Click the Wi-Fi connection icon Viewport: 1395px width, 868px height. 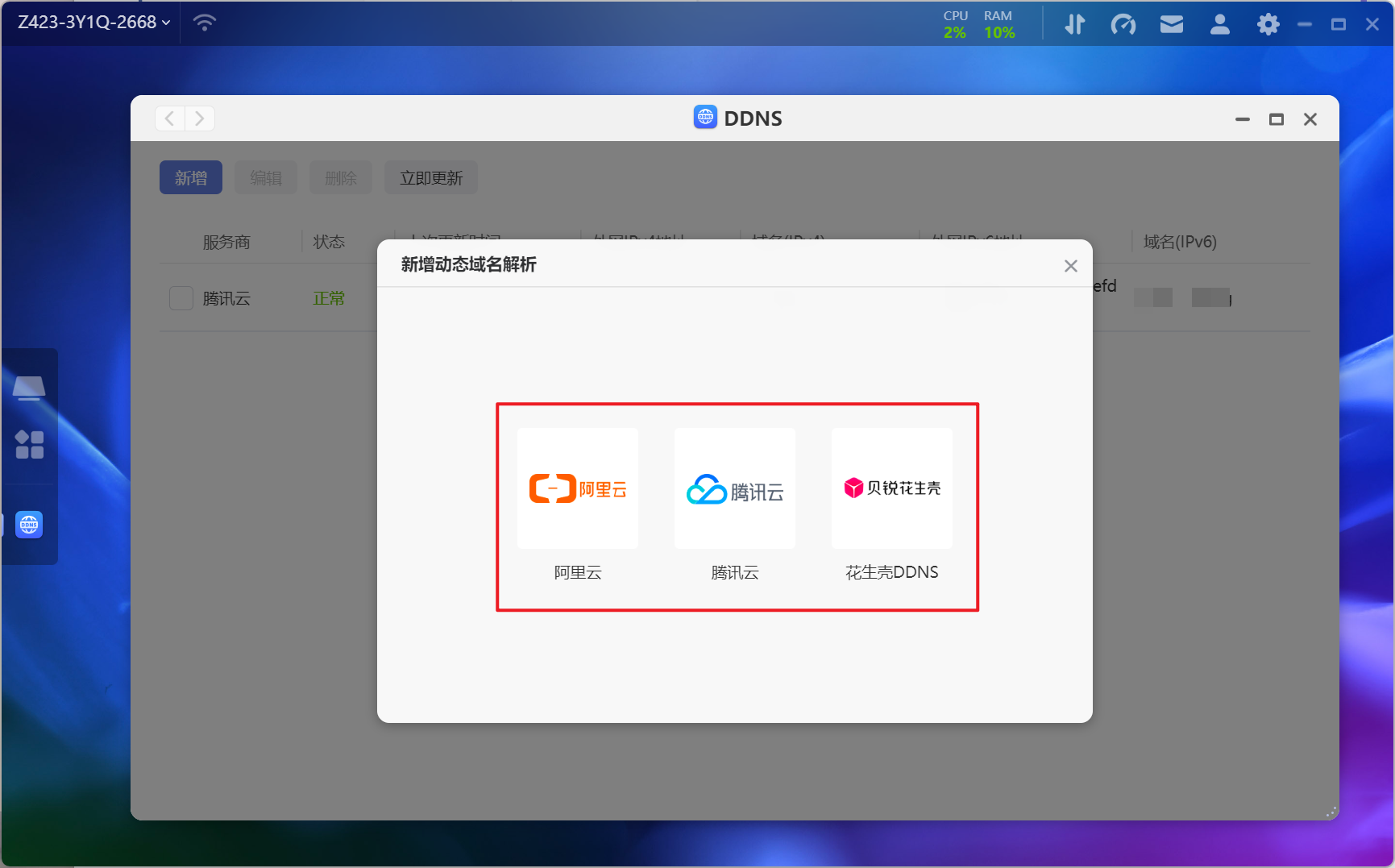pyautogui.click(x=205, y=23)
